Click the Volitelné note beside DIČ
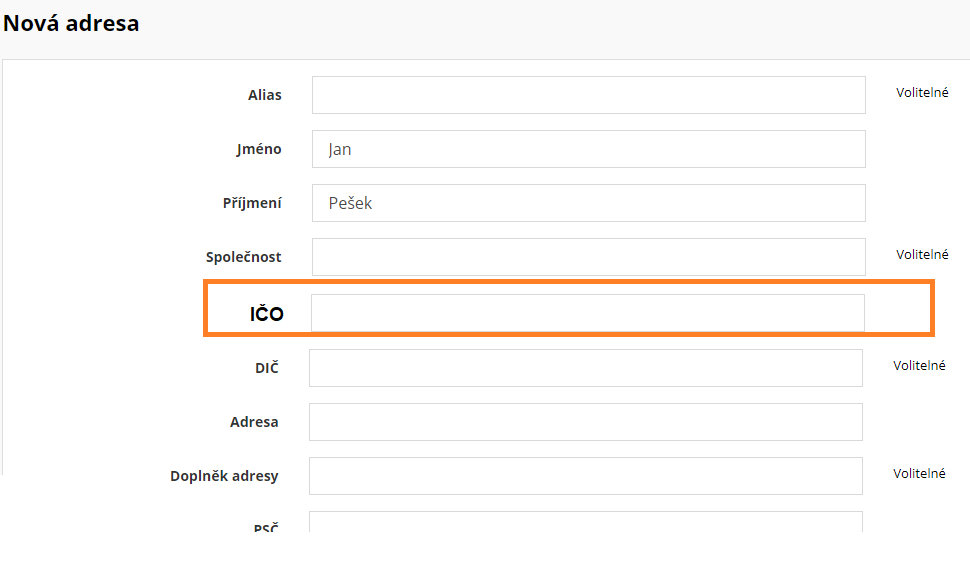Viewport: 970px width, 578px height. 919,366
